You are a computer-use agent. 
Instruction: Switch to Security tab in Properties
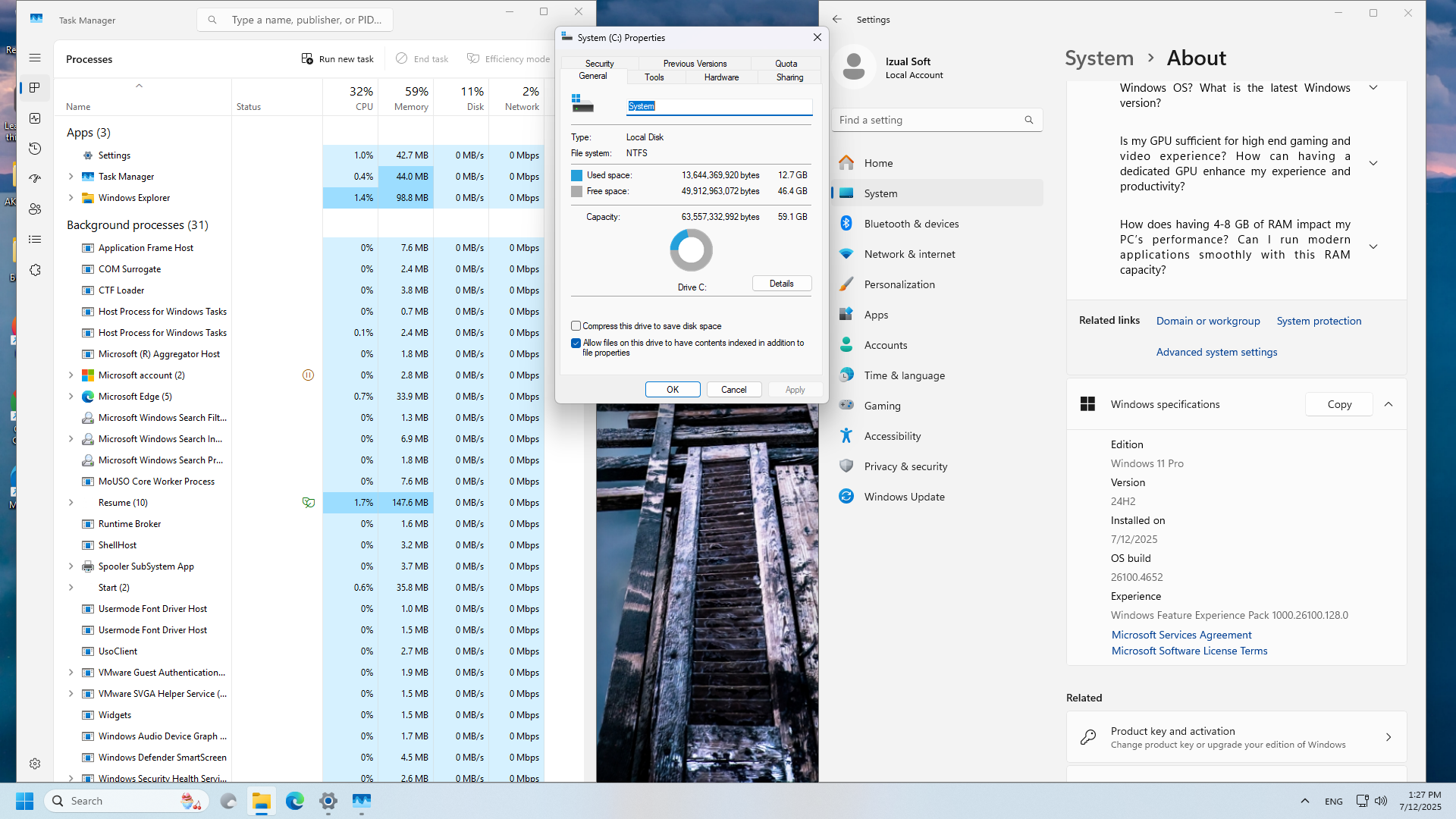pyautogui.click(x=599, y=64)
